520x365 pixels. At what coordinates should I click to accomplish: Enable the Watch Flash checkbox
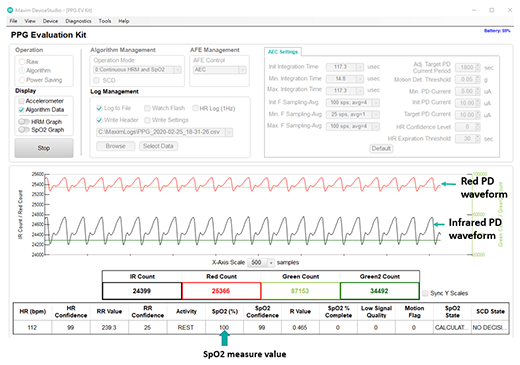click(147, 108)
